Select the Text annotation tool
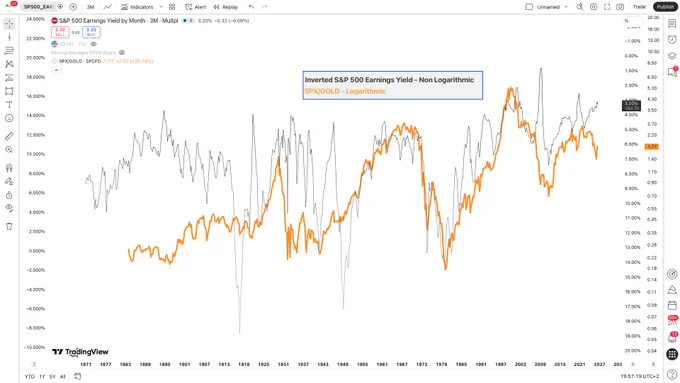This screenshot has width=680, height=383. tap(9, 105)
